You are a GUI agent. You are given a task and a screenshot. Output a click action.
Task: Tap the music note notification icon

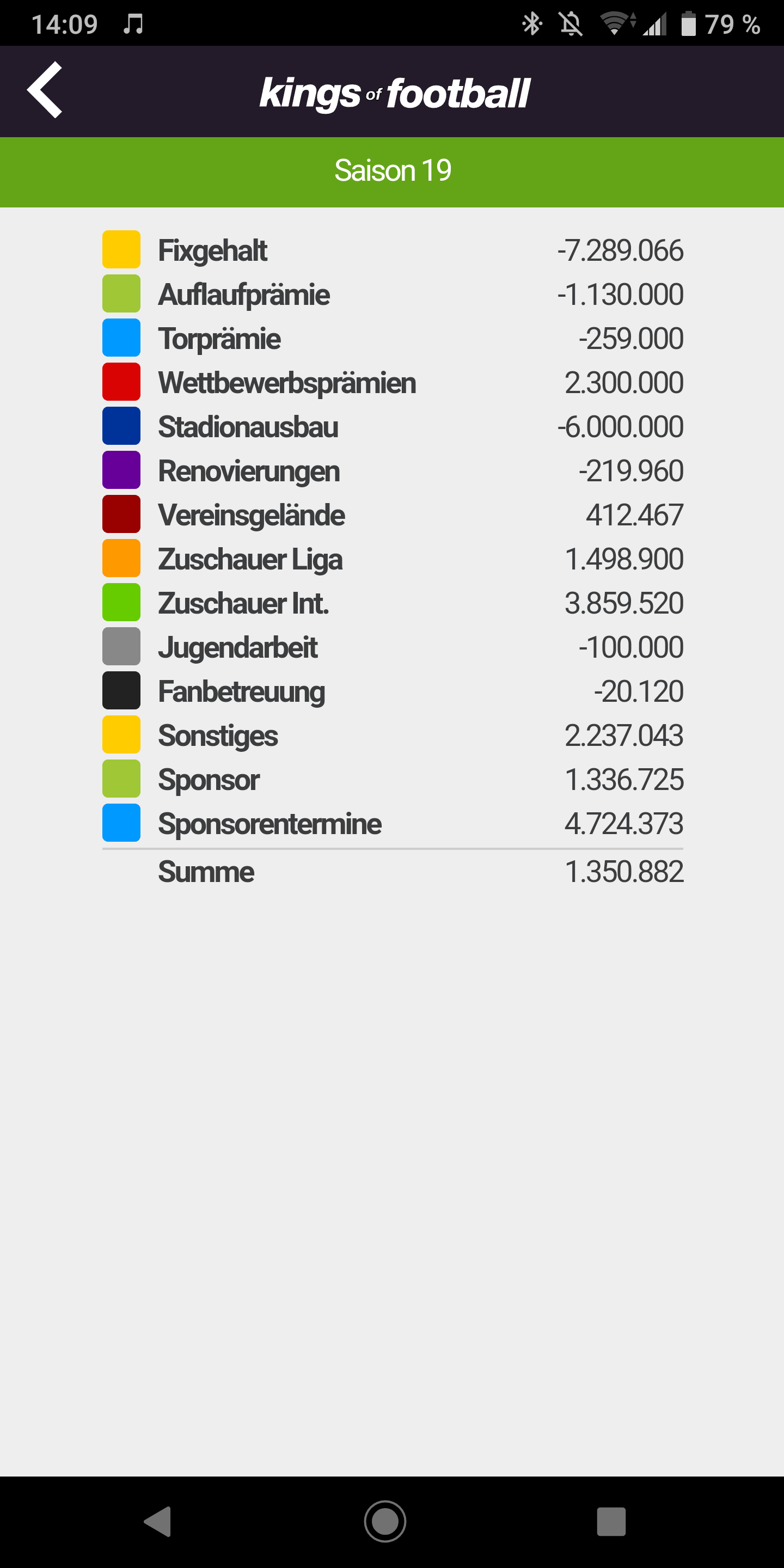[133, 24]
